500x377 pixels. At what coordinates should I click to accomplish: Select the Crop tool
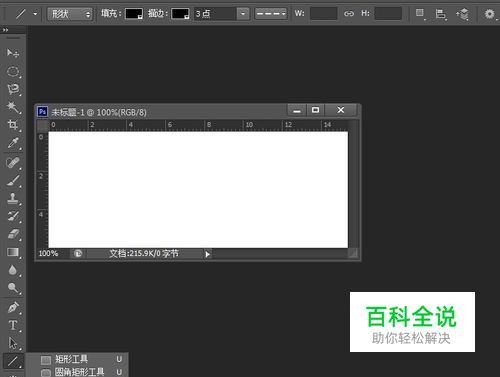pos(13,125)
